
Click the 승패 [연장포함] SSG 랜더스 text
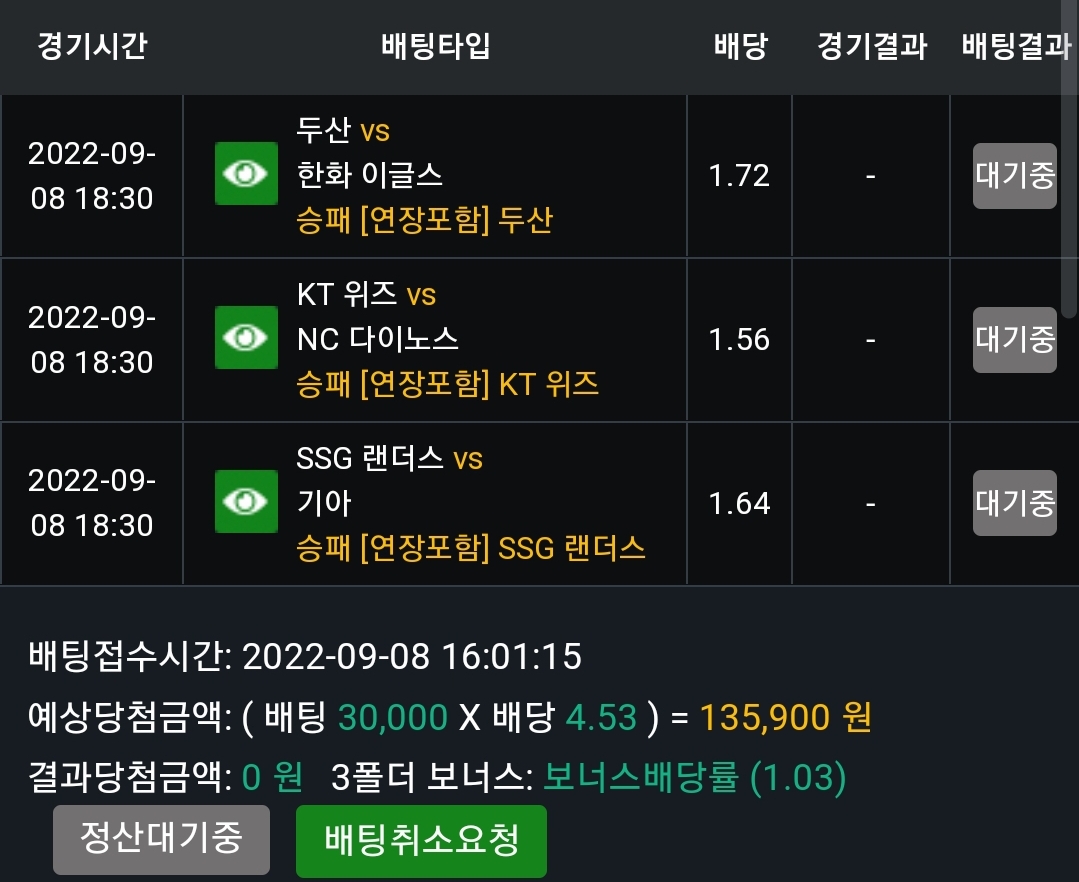(x=471, y=548)
